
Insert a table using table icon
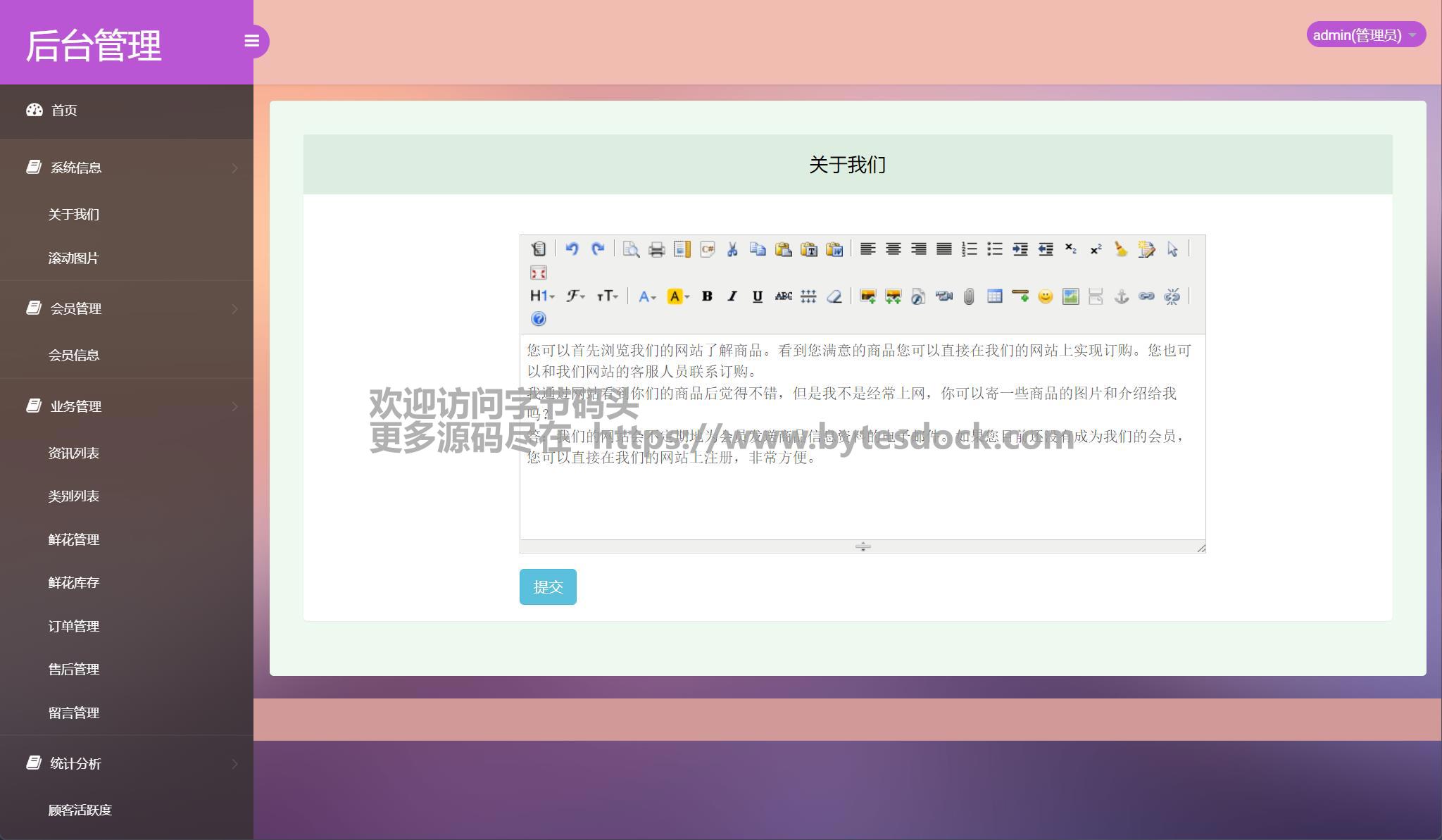coord(994,296)
